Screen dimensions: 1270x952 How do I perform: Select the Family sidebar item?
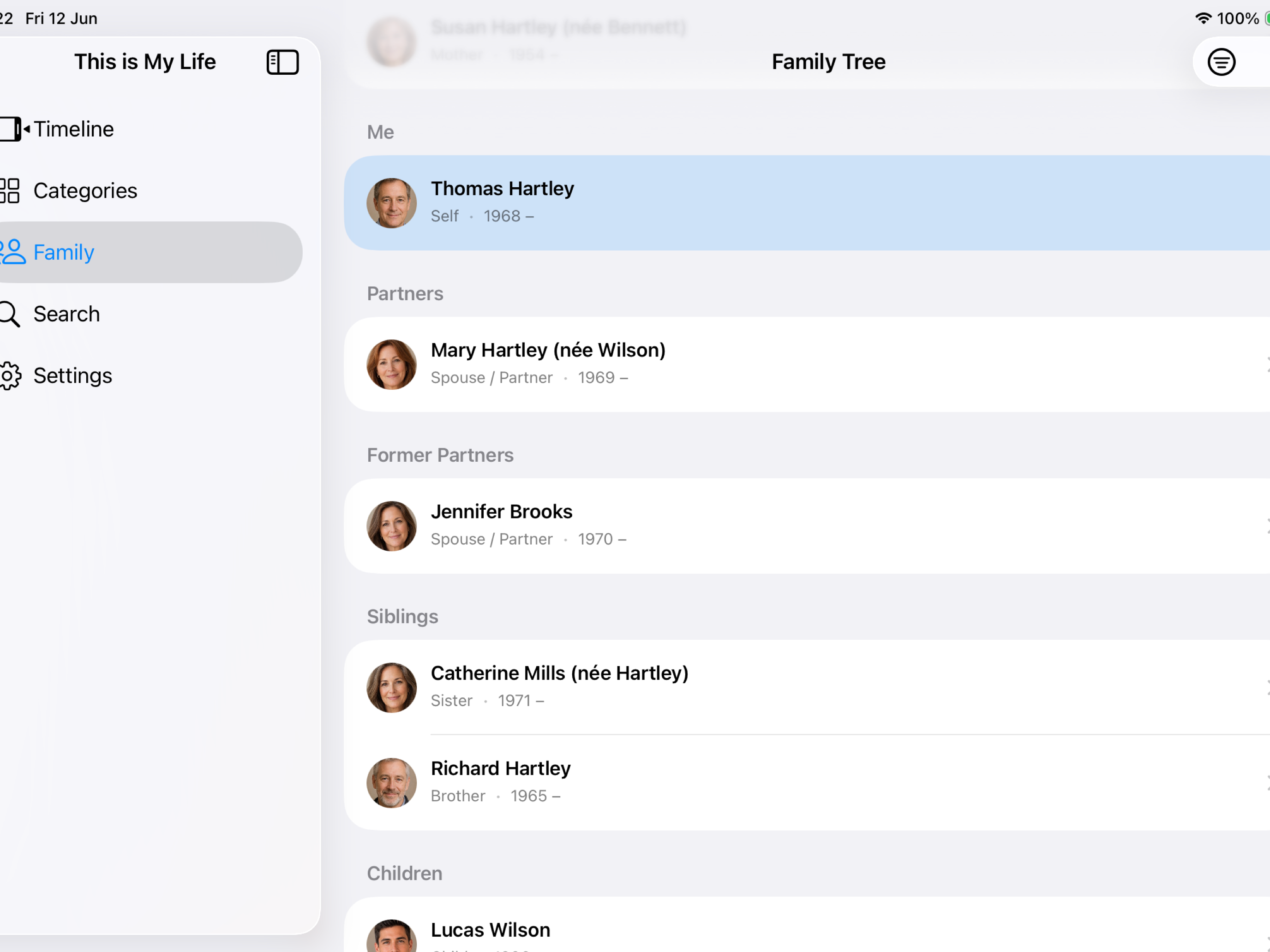[x=150, y=252]
